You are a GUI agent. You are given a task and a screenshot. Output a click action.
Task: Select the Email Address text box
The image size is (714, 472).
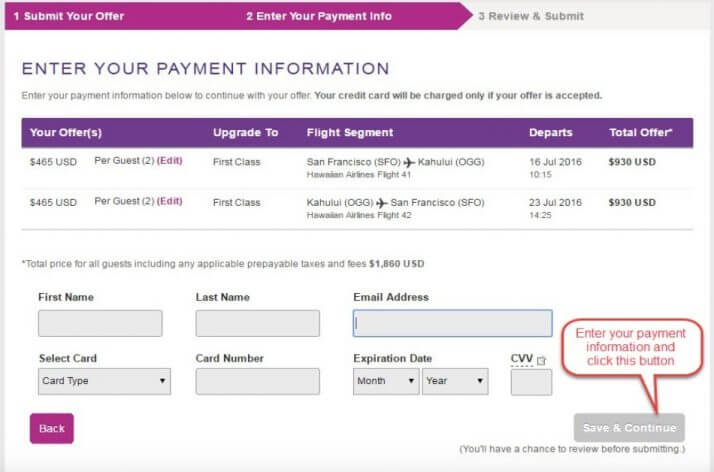coord(452,323)
